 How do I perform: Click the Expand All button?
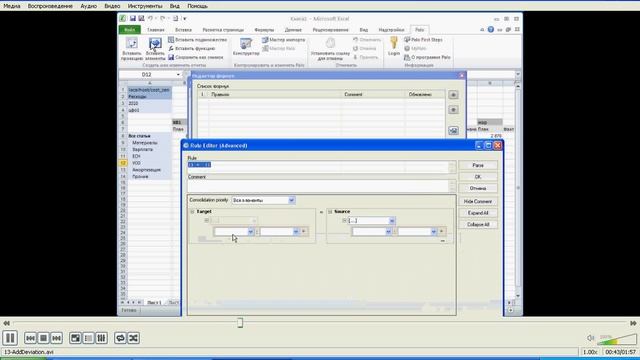478,213
